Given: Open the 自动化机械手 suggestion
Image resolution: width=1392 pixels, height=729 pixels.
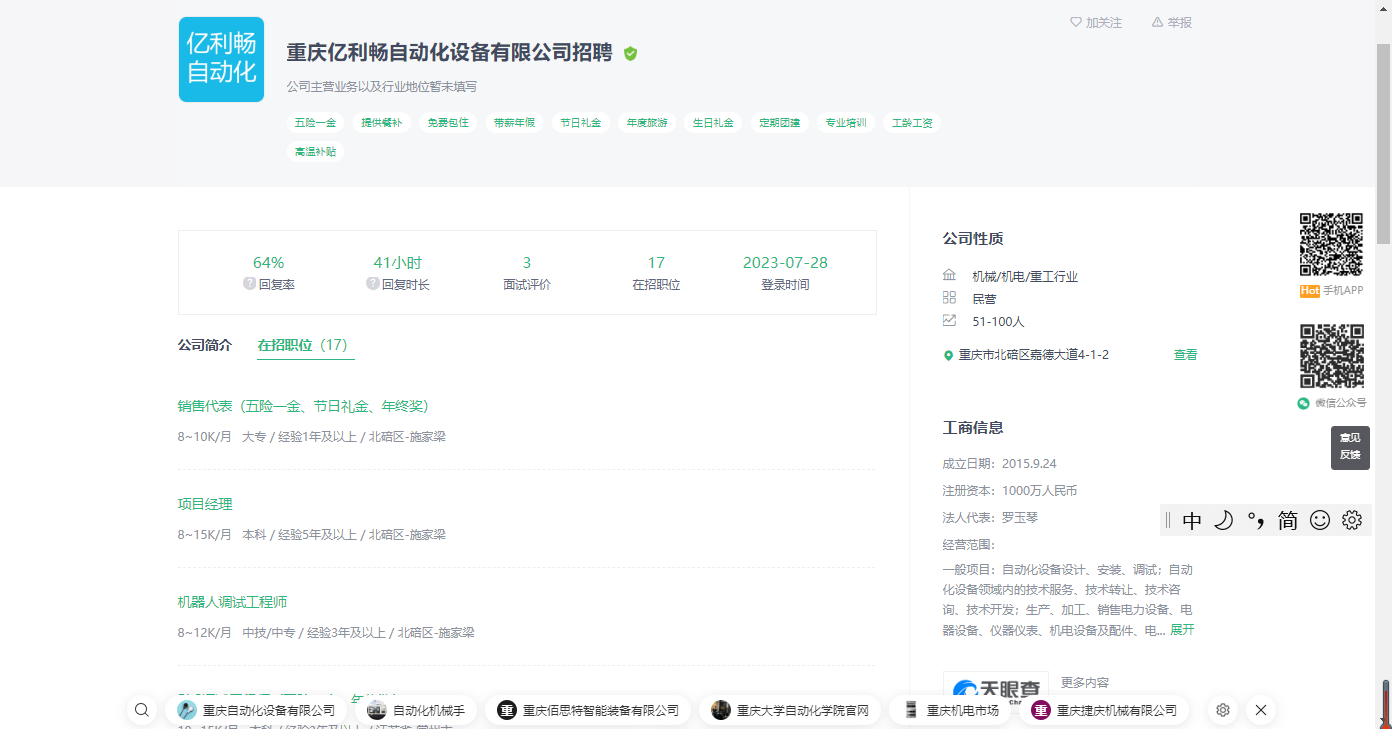Looking at the screenshot, I should pos(416,710).
